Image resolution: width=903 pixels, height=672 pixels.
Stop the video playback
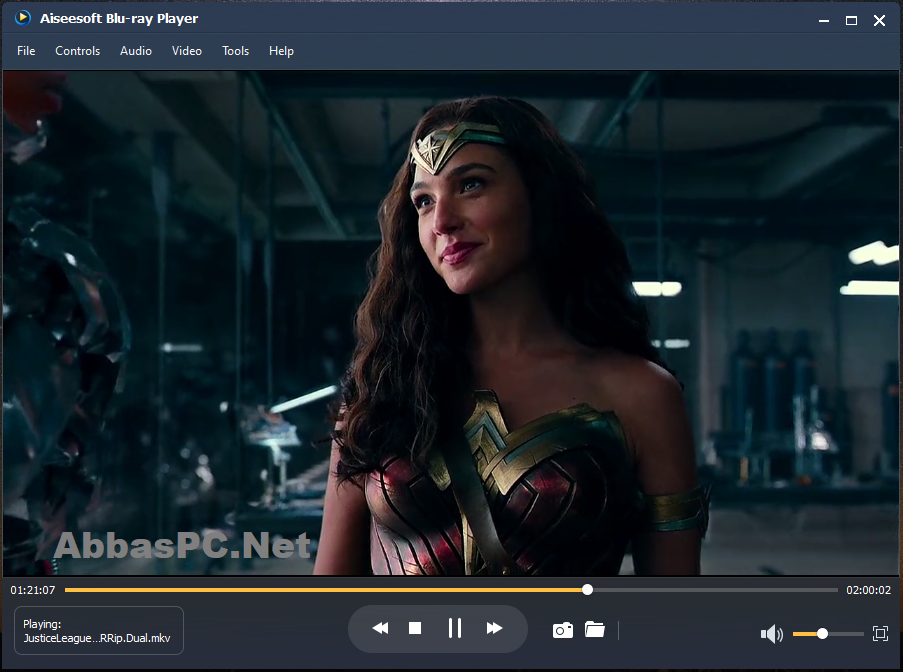click(415, 628)
